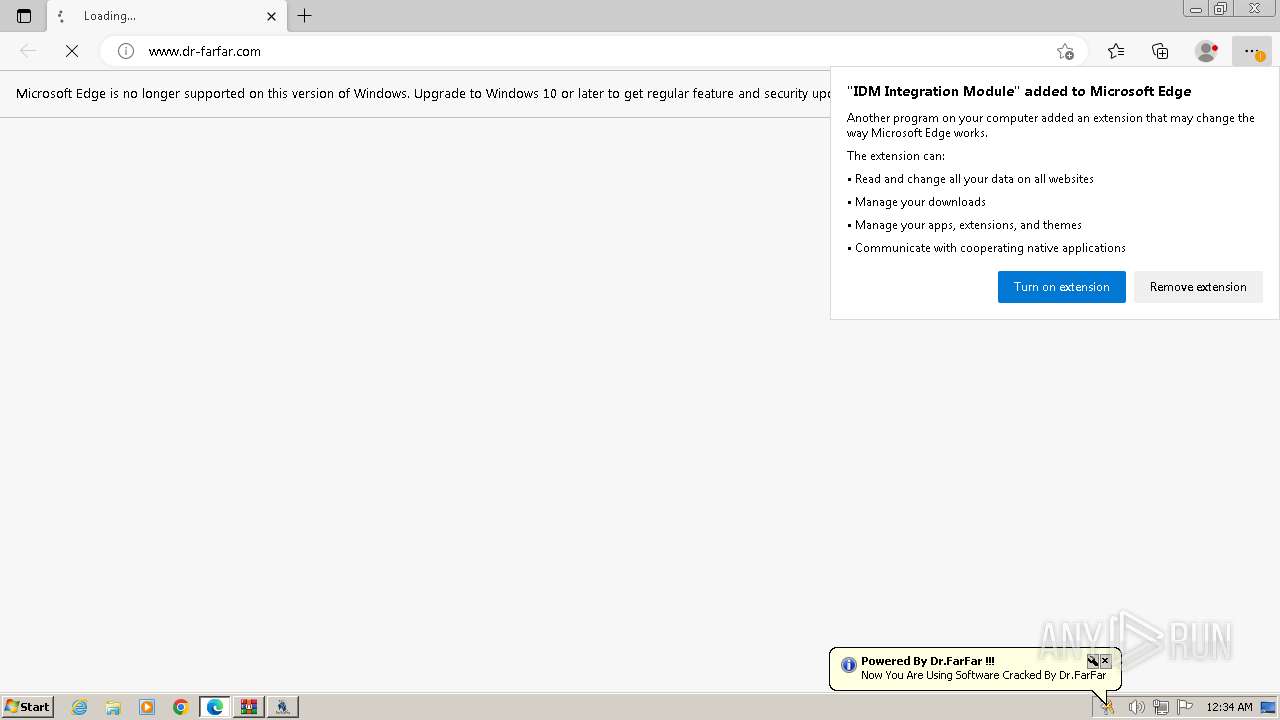Click the Edge unsupported Windows notice
Image resolution: width=1280 pixels, height=720 pixels.
[x=424, y=94]
